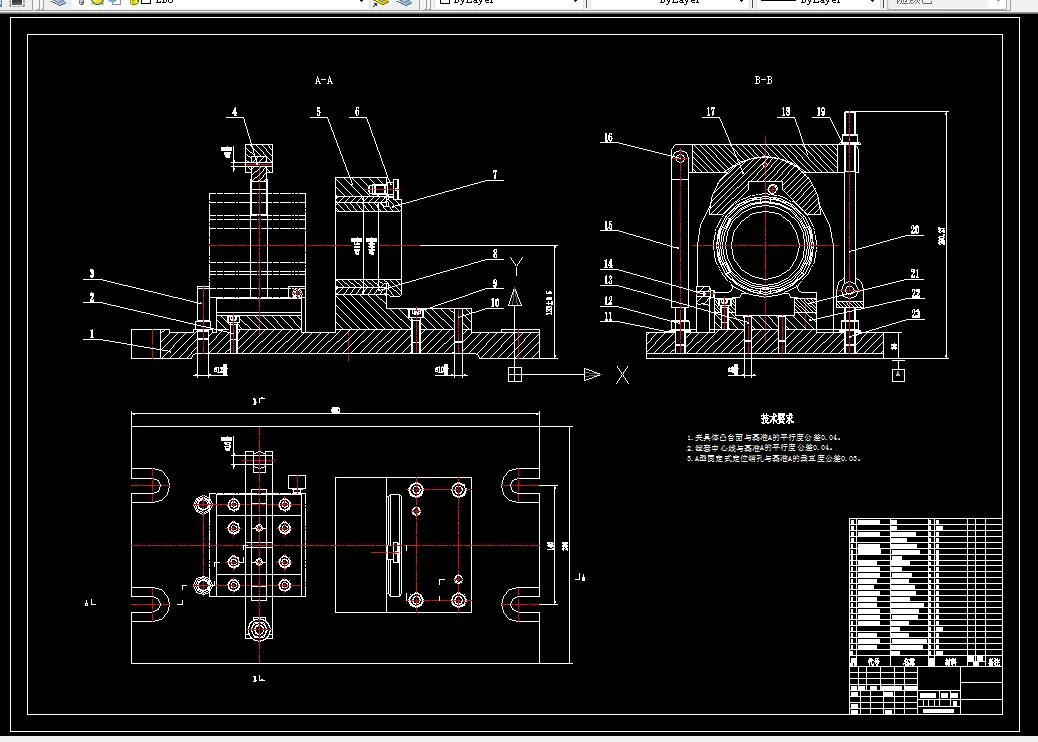Select part balloon number 7
1038x742 pixels.
495,175
